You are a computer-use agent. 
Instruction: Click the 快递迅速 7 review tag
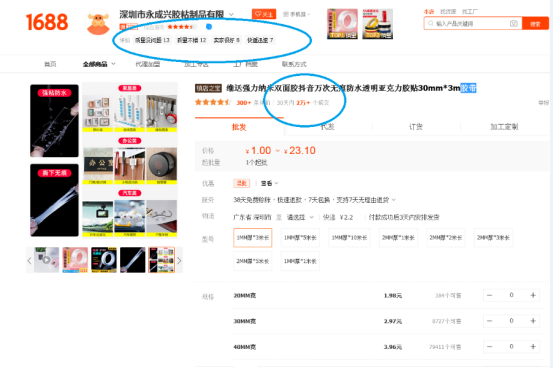260,40
